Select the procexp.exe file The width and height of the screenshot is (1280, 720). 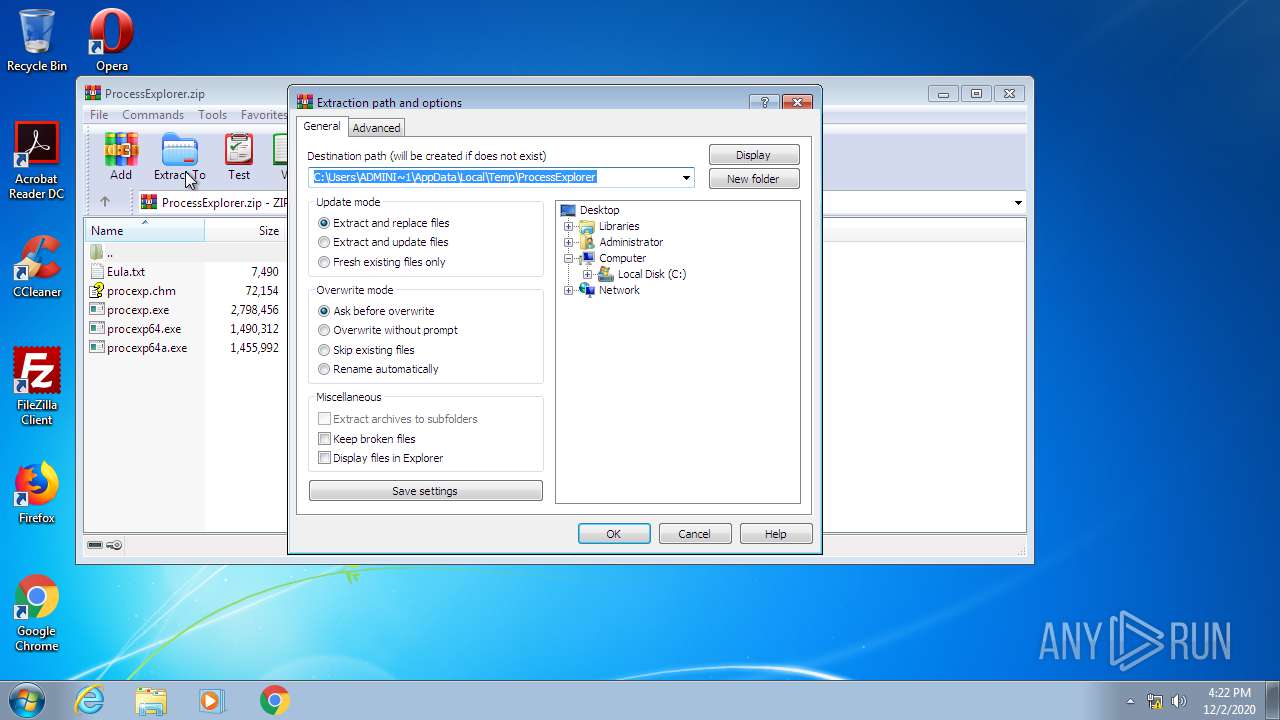coord(138,310)
